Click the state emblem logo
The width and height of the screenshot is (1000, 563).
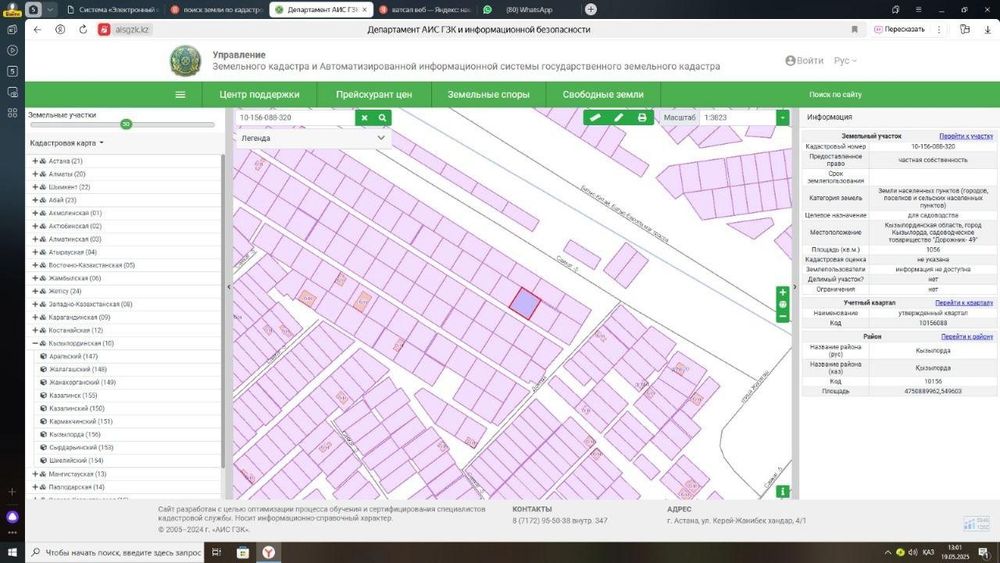(185, 61)
